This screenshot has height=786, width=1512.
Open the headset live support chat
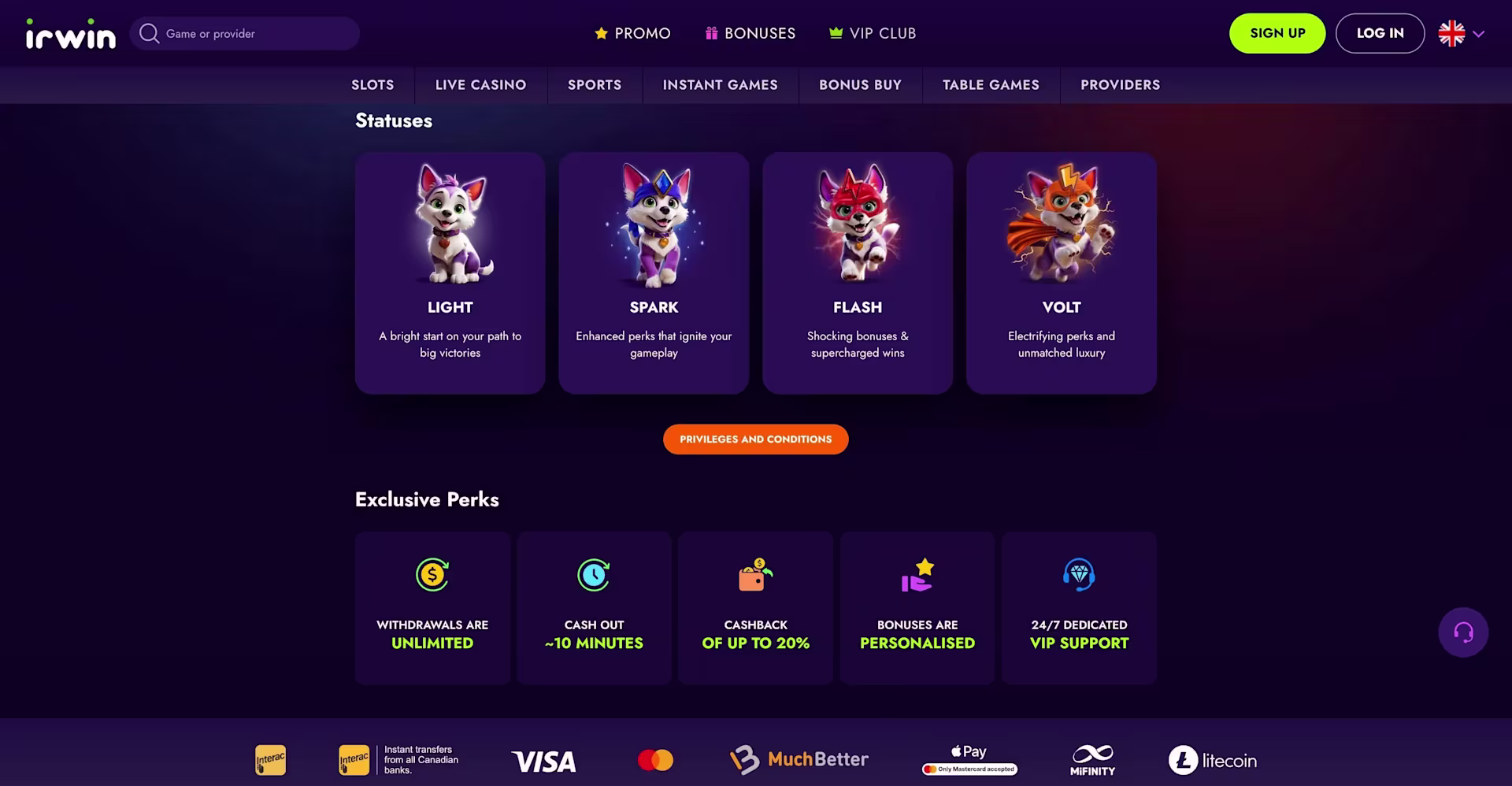(1463, 632)
